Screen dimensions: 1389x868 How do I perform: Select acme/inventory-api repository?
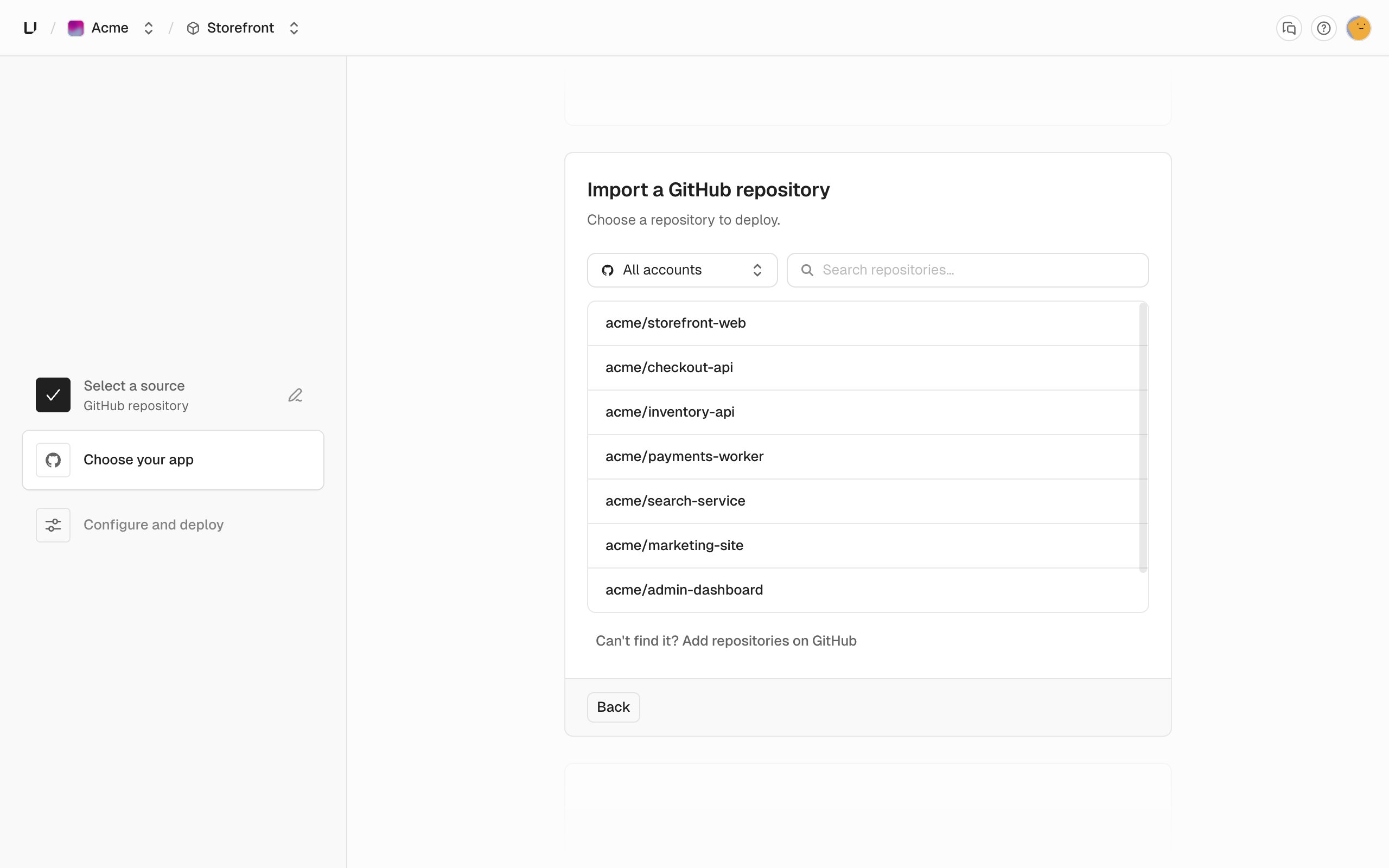(x=864, y=412)
